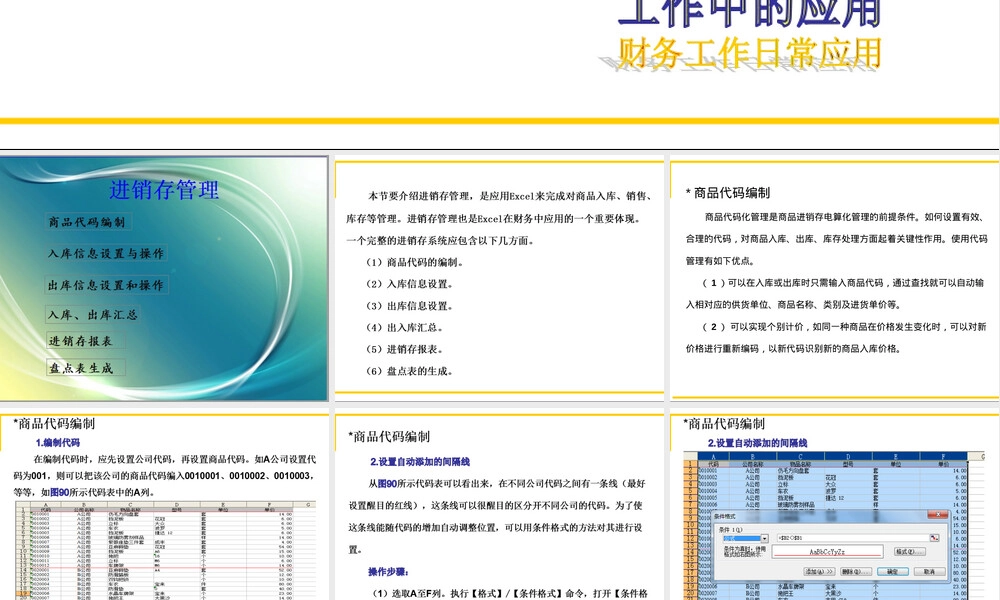Viewport: 1000px width, 600px height.
Task: Click the 格式 button in the 条件格式 dialog image
Action: pyautogui.click(x=910, y=552)
